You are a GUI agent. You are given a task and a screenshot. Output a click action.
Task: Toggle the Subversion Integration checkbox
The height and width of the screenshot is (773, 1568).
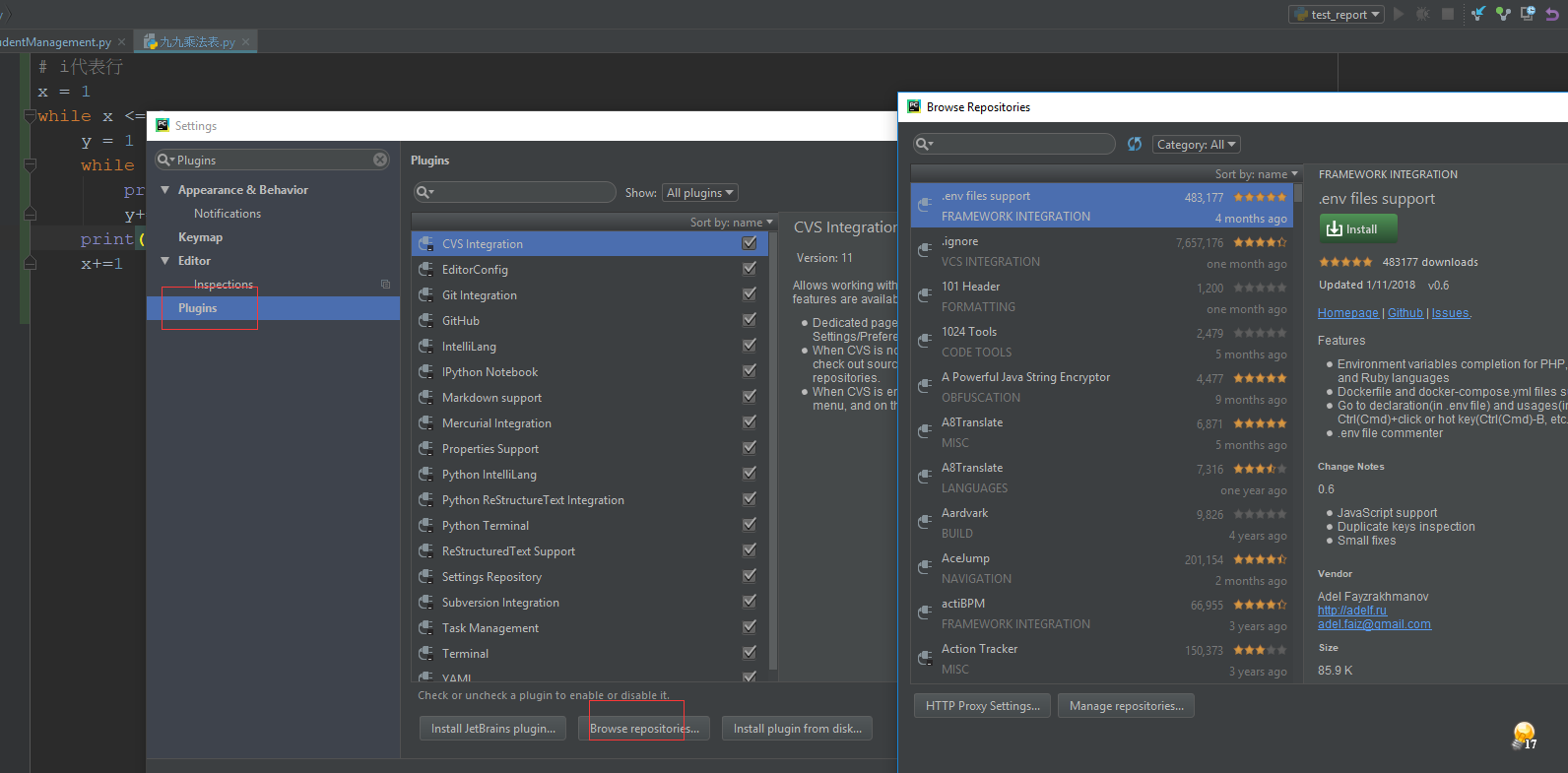[750, 601]
